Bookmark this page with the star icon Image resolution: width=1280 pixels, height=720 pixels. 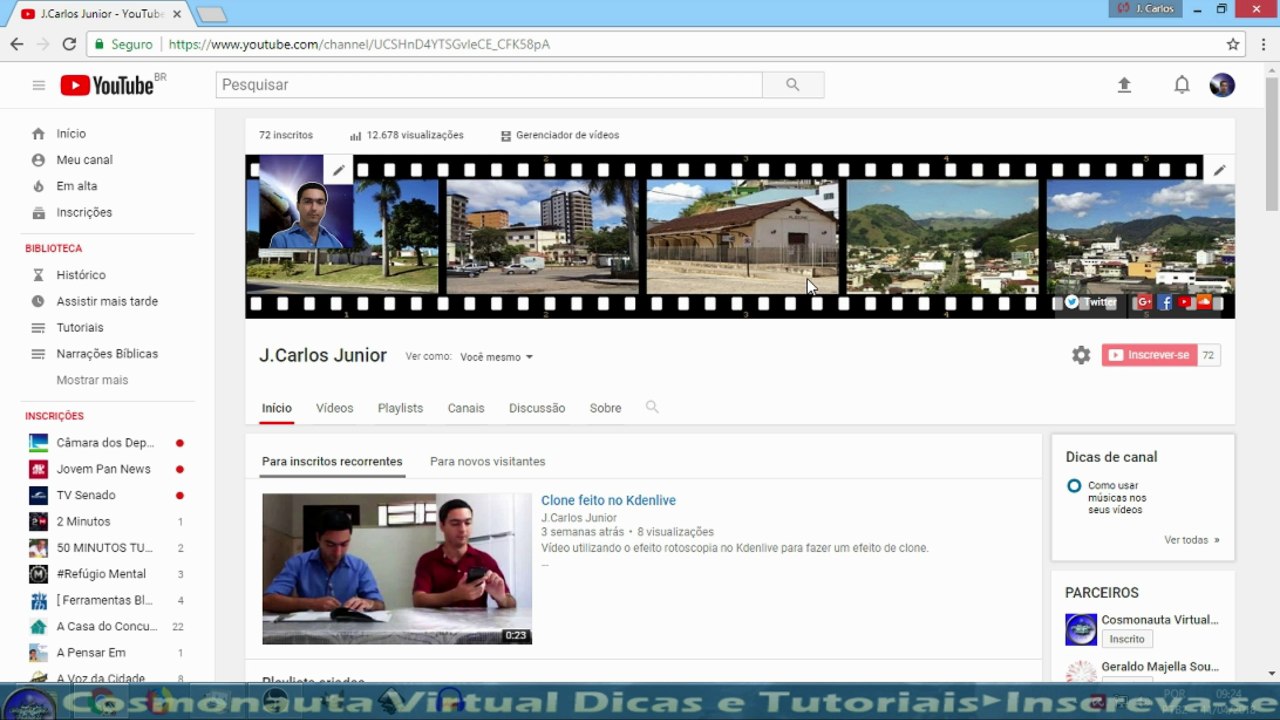(x=1233, y=44)
